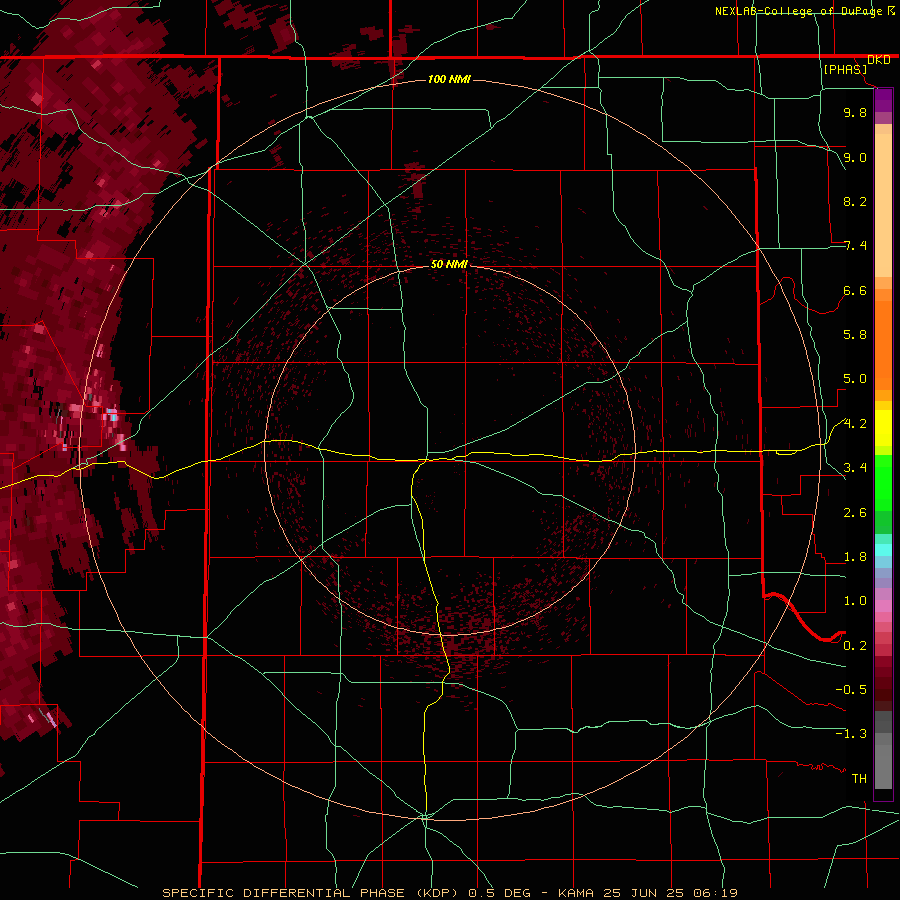
Task: Click the 9.0 scale label
Action: tap(855, 157)
